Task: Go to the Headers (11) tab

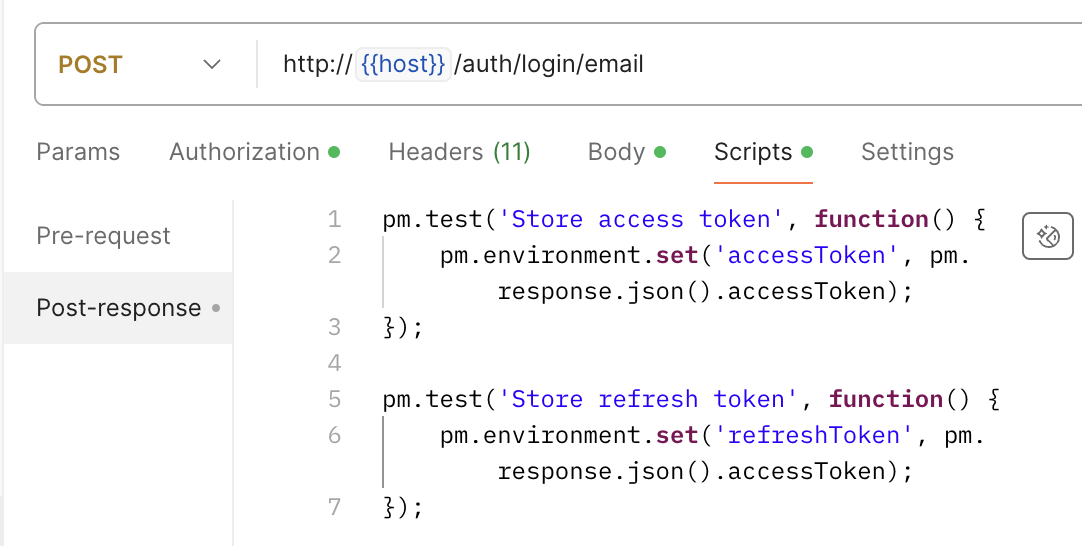Action: click(460, 152)
